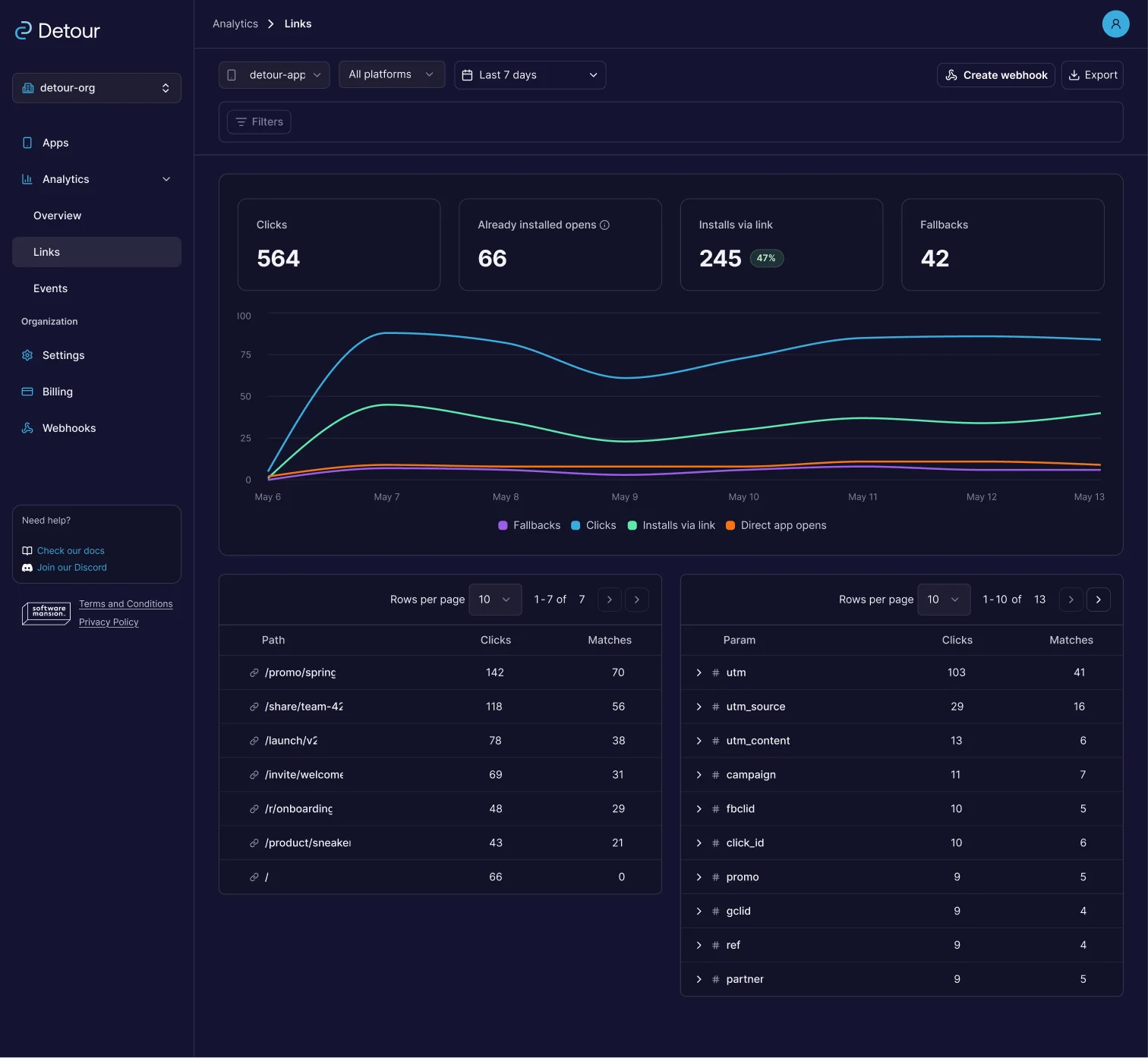Go to Overview in the sidebar

[x=96, y=216]
